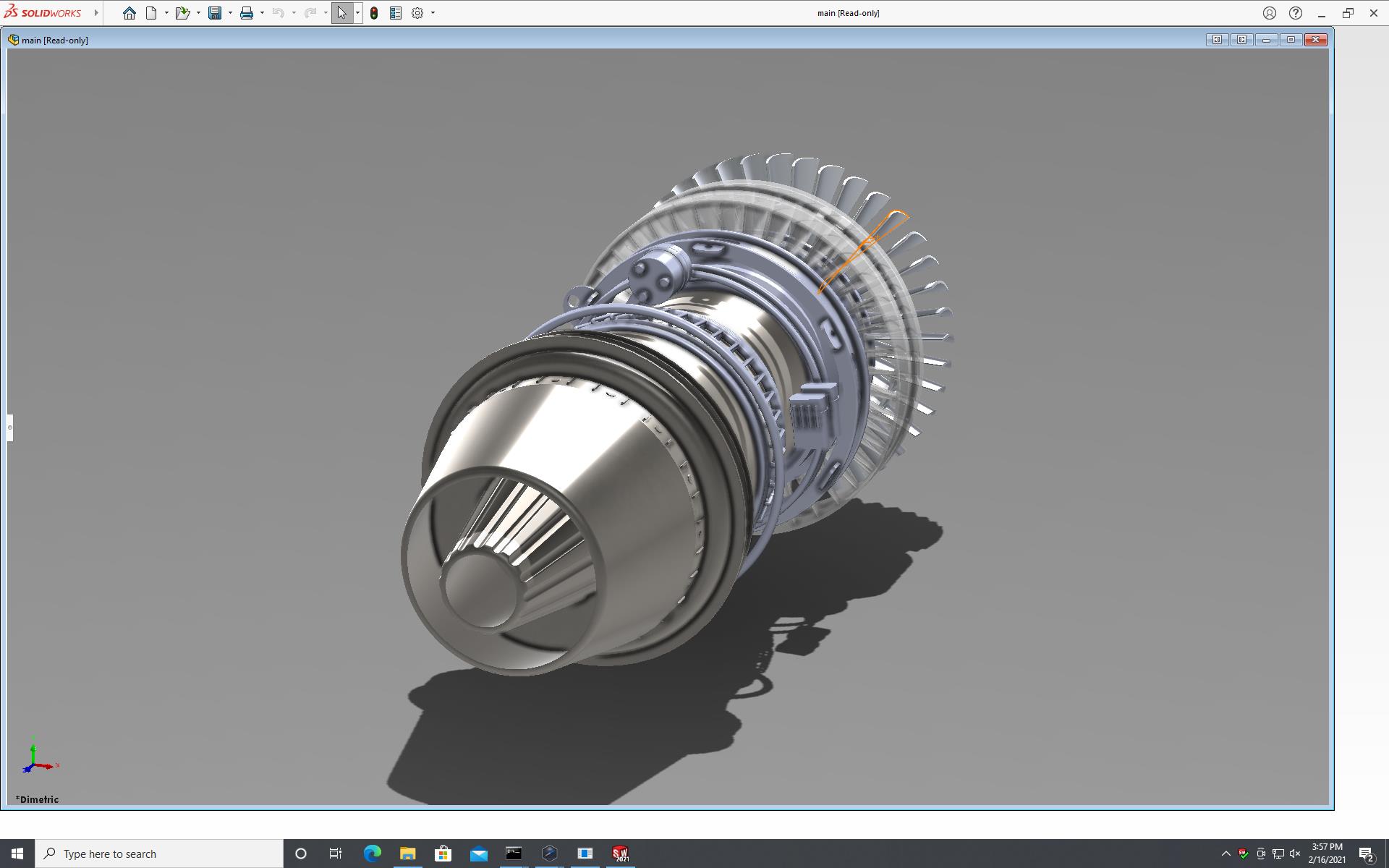The image size is (1389, 868).
Task: Open File Properties list icon
Action: pyautogui.click(x=396, y=13)
